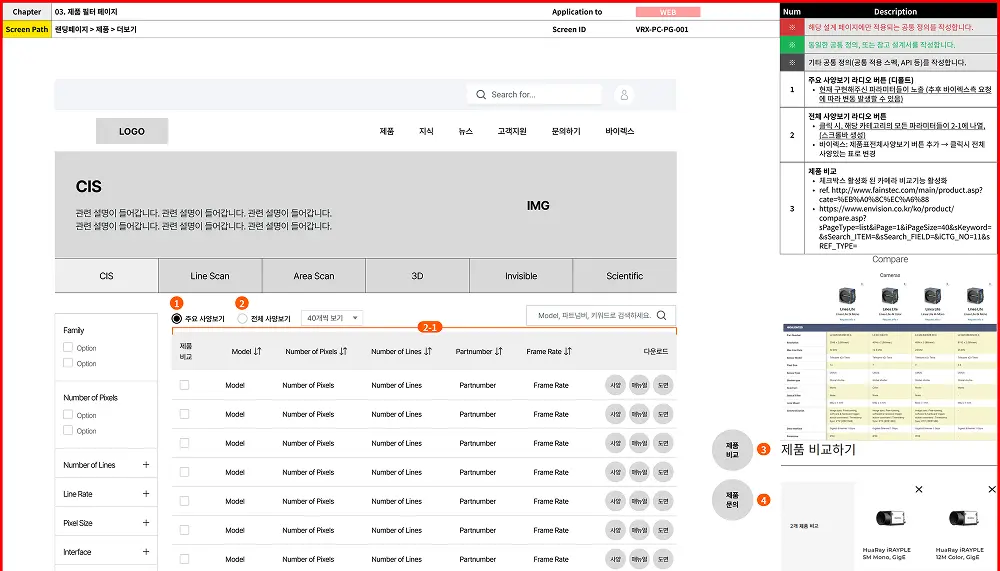Sort by Number of Pixels column arrows
1000x571 pixels.
344,352
